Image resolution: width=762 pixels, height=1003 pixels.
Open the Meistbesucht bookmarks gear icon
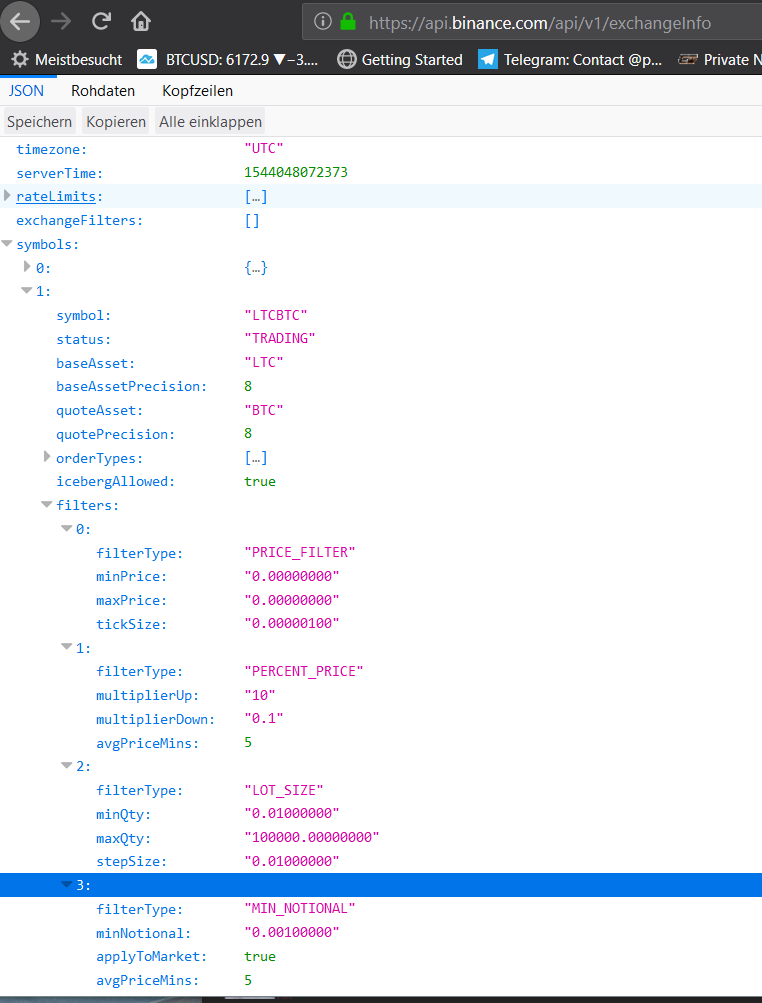point(20,59)
